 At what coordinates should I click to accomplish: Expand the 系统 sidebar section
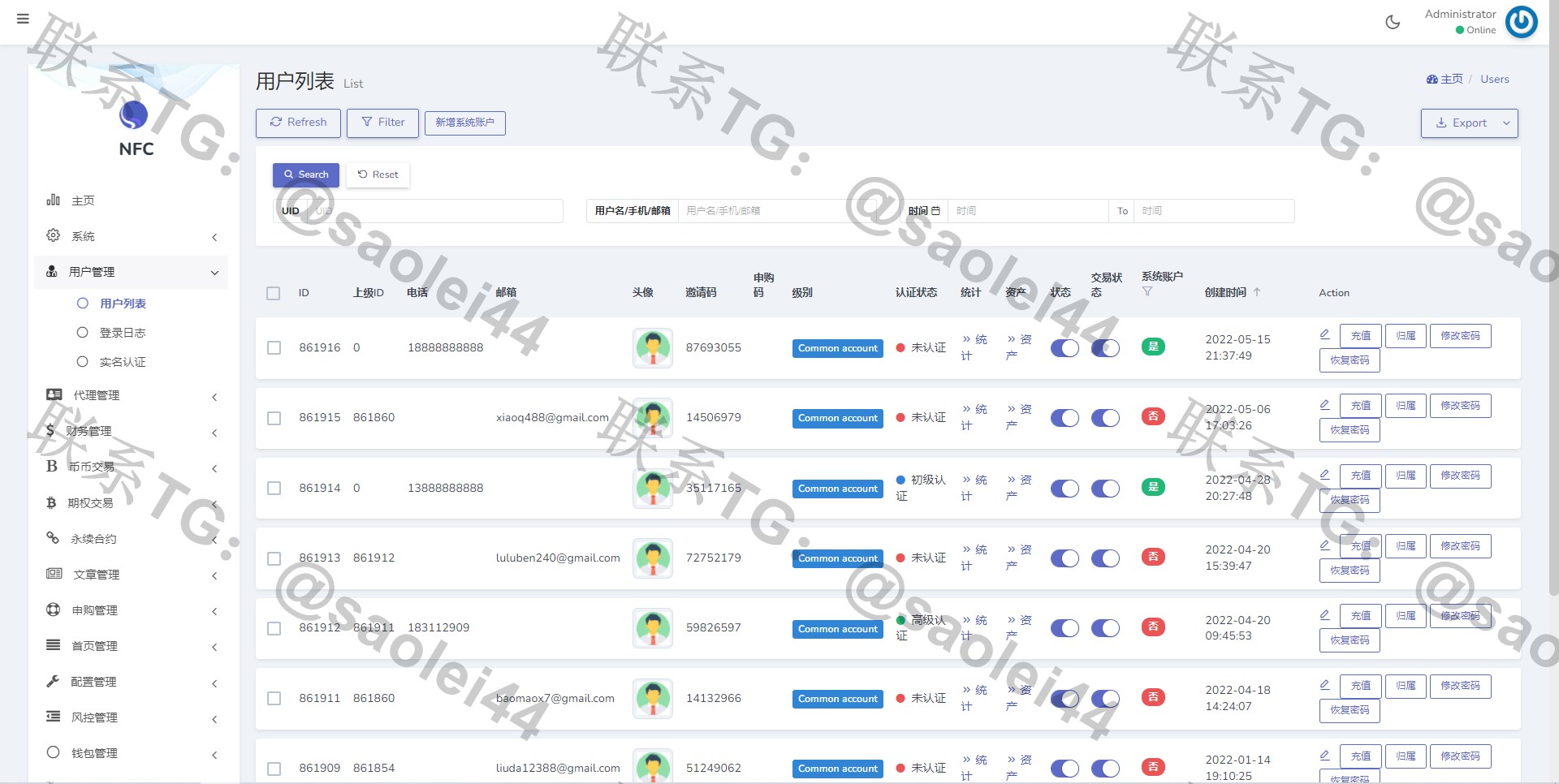pos(132,236)
